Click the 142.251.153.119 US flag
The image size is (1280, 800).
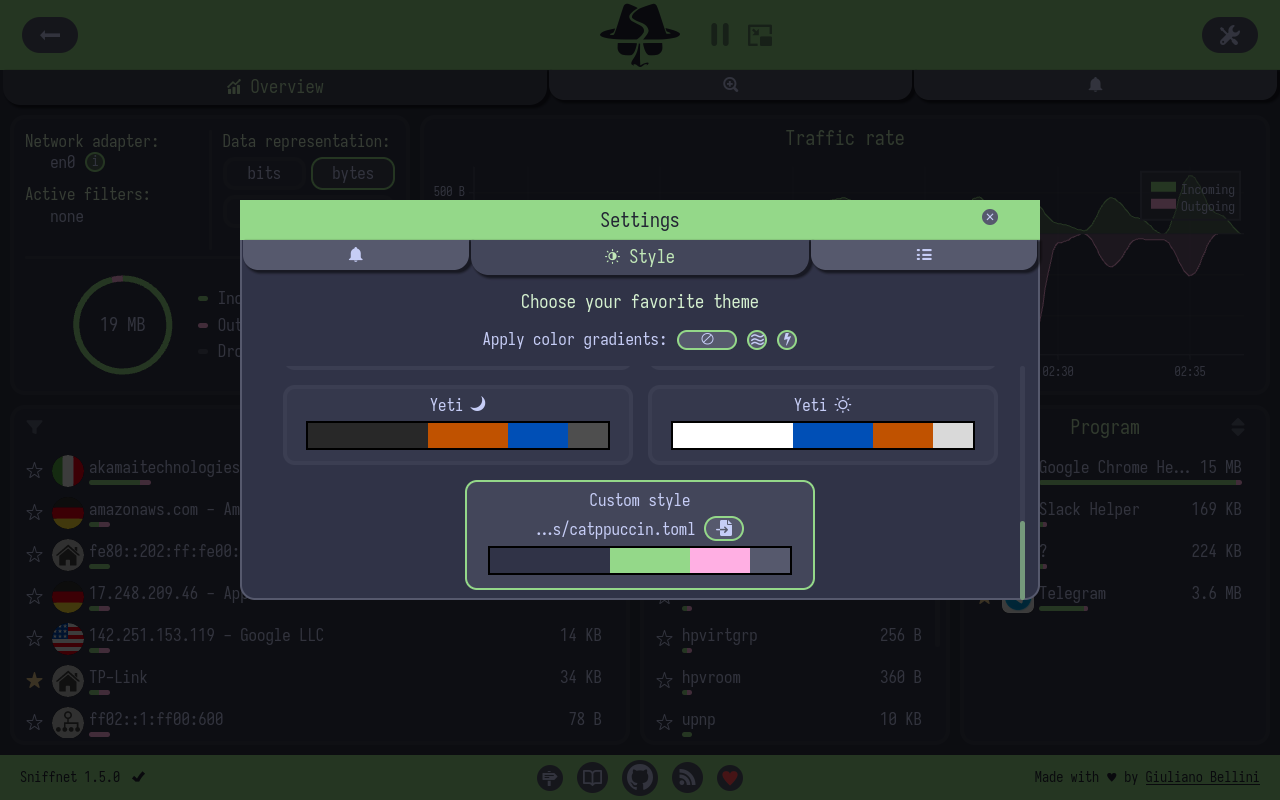68,638
